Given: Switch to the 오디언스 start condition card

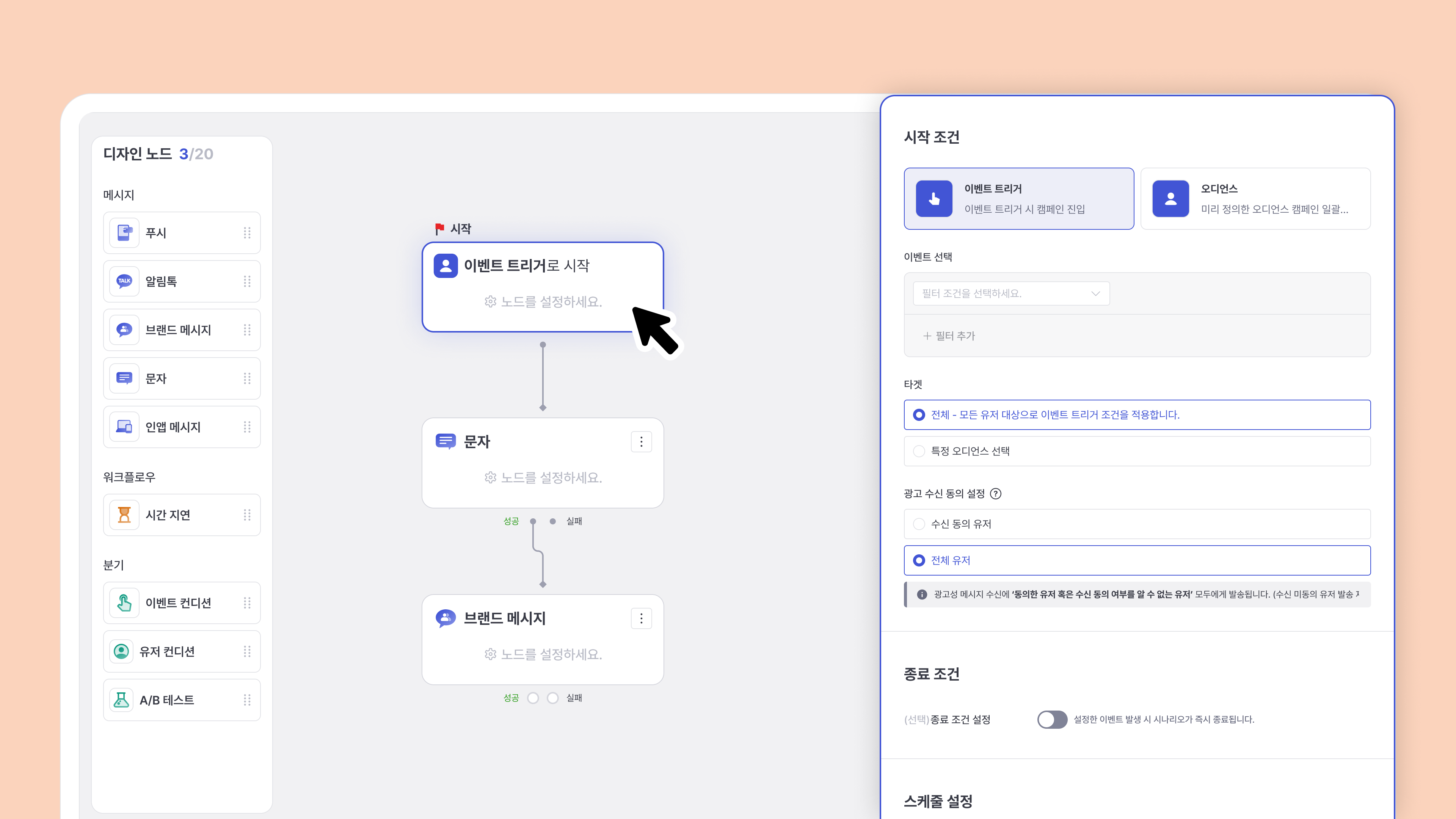Looking at the screenshot, I should (x=1255, y=198).
